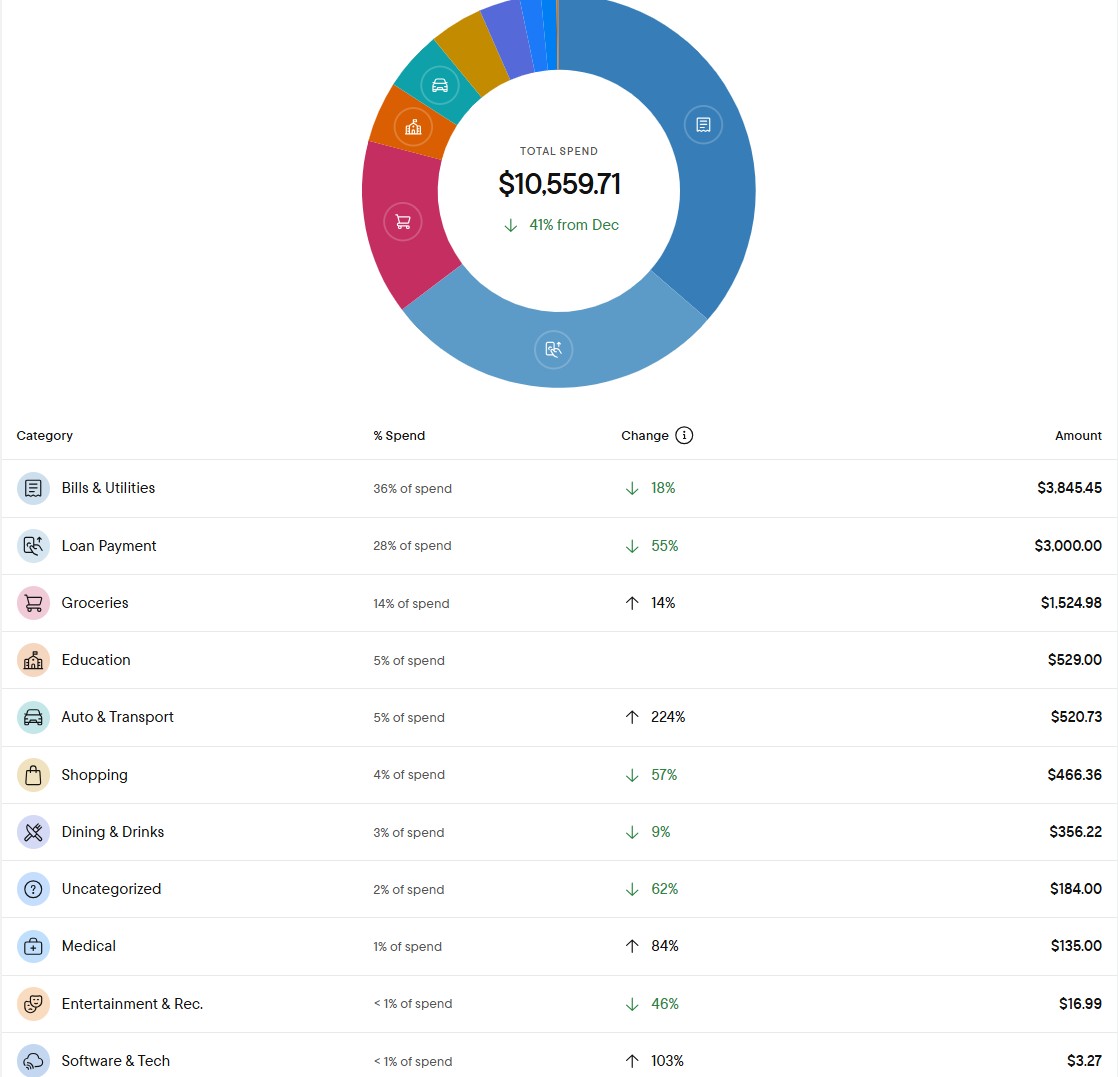Image resolution: width=1118 pixels, height=1077 pixels.
Task: Click the Medical kit row icon
Action: point(33,946)
